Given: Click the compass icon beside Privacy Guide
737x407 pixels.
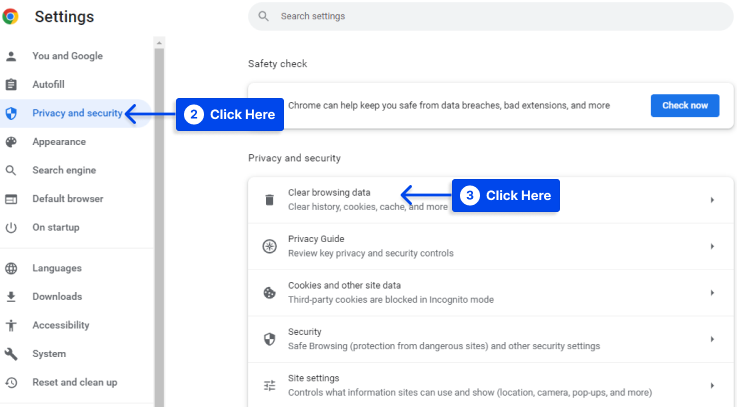Looking at the screenshot, I should coord(269,246).
